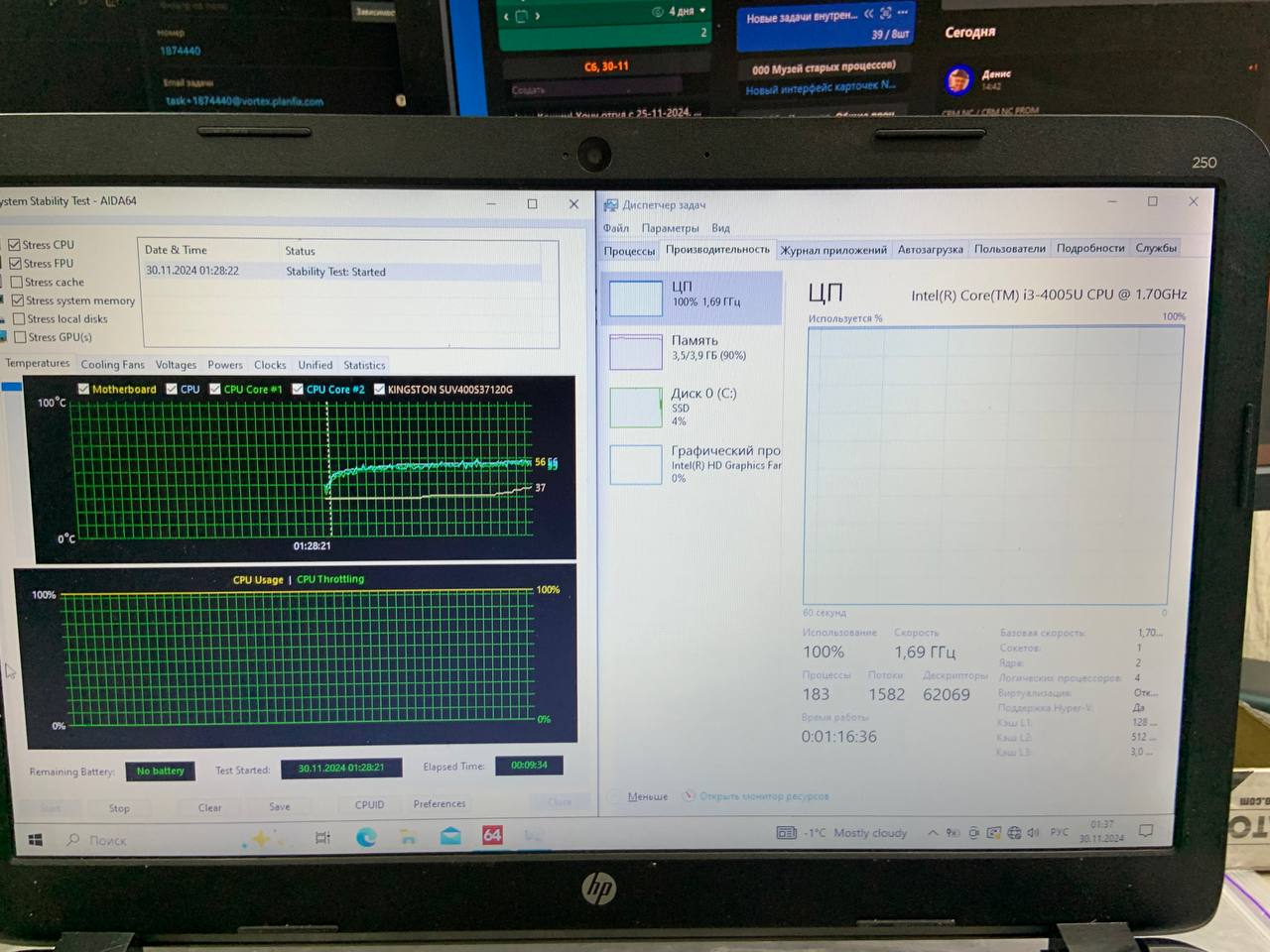This screenshot has height=952, width=1270.
Task: Toggle KINGSTON SUV400S37120G graph checkbox
Action: pos(379,389)
